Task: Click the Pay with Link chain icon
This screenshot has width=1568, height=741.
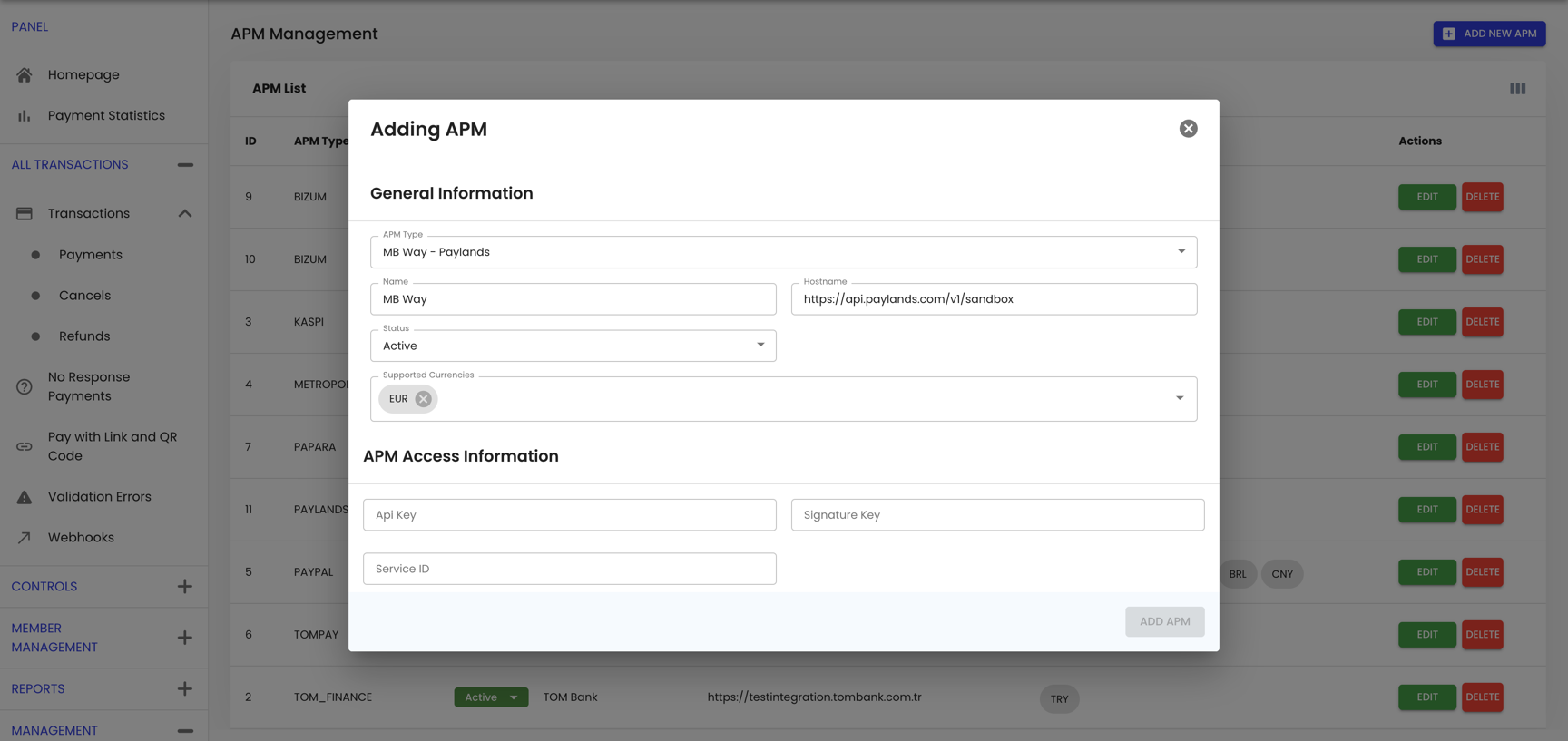Action: pyautogui.click(x=24, y=446)
